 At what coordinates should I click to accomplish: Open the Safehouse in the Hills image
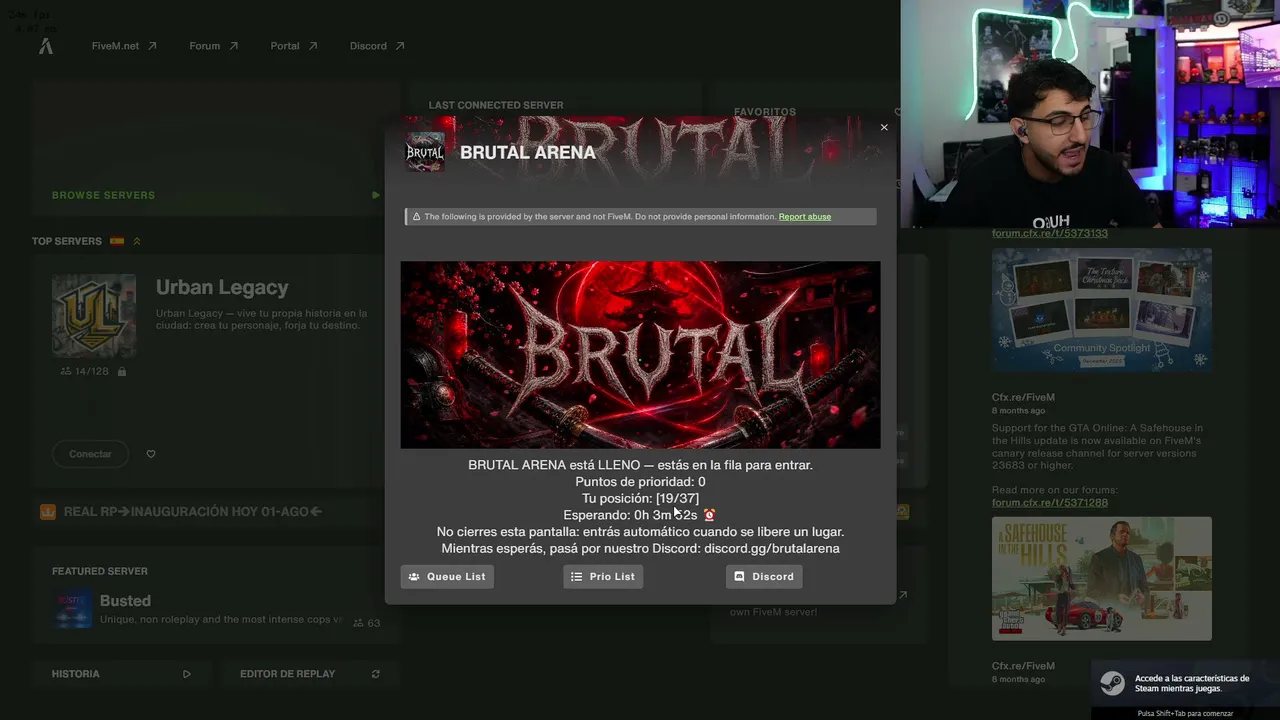click(1102, 579)
